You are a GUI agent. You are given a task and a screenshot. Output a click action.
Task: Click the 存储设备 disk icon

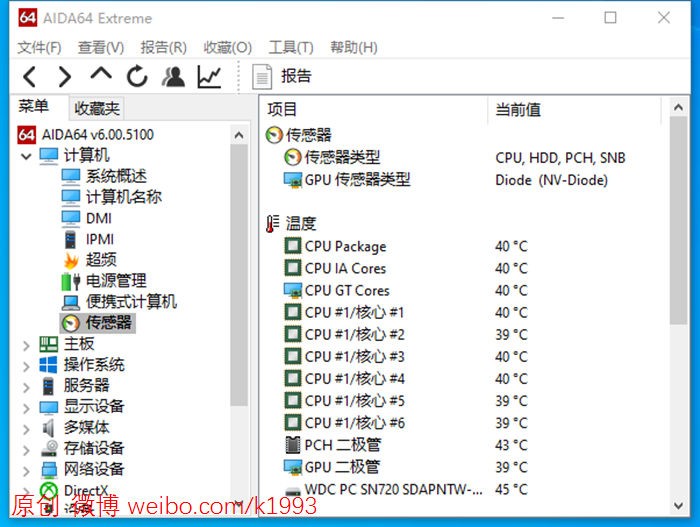pos(49,448)
